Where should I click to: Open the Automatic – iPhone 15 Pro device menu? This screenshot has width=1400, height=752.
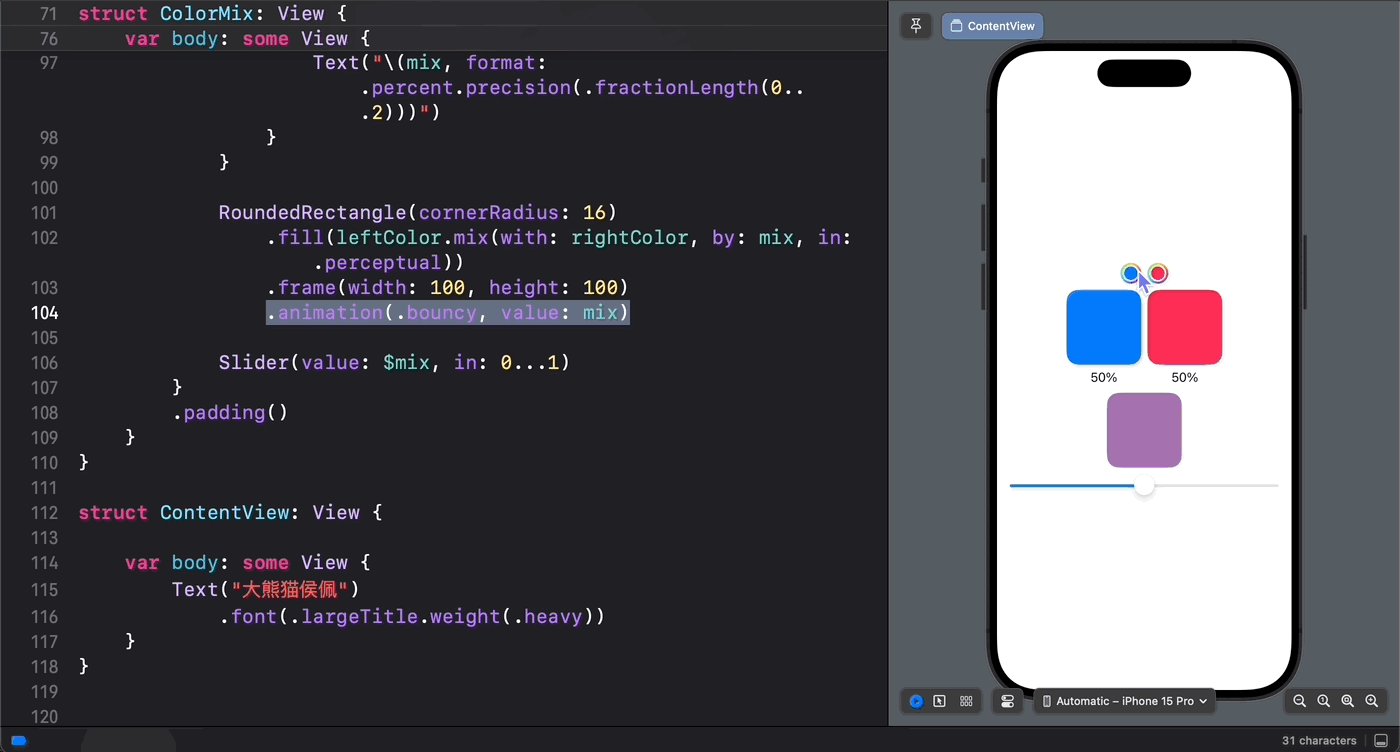coord(1124,701)
